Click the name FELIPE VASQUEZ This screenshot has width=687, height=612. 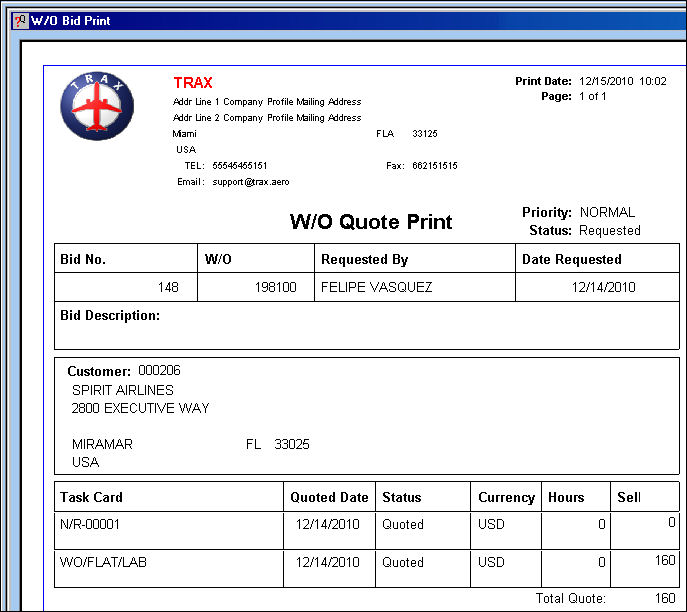coord(376,287)
